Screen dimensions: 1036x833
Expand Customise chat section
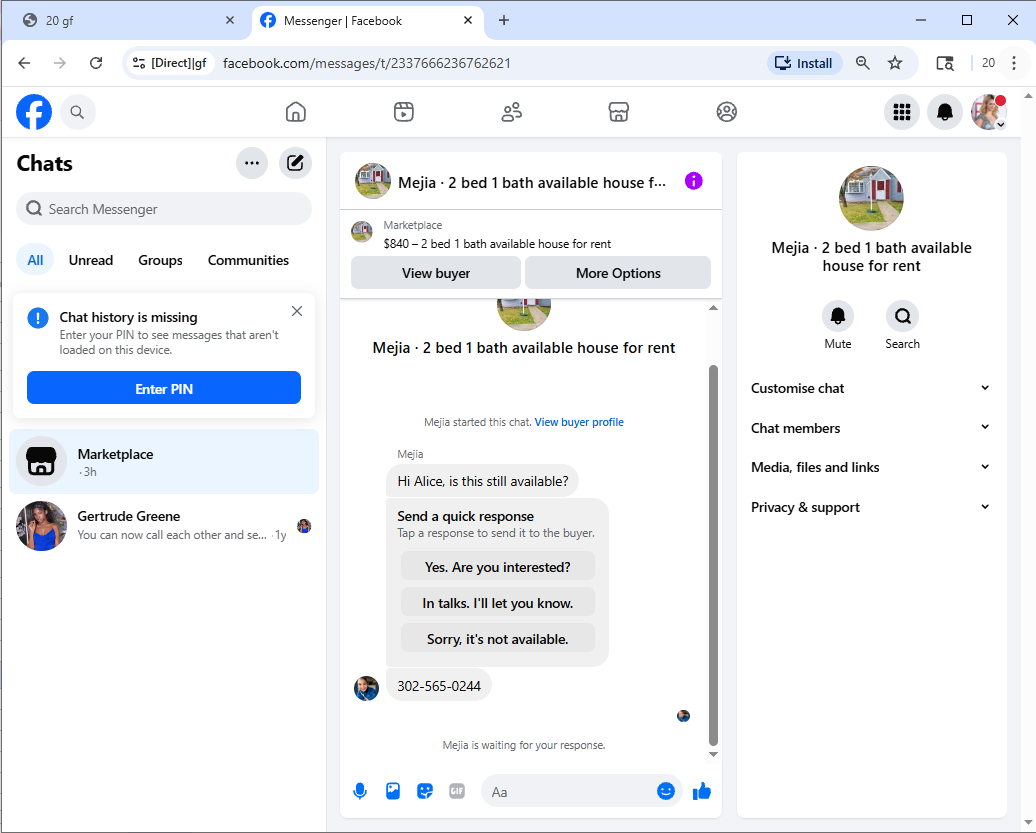tap(871, 388)
